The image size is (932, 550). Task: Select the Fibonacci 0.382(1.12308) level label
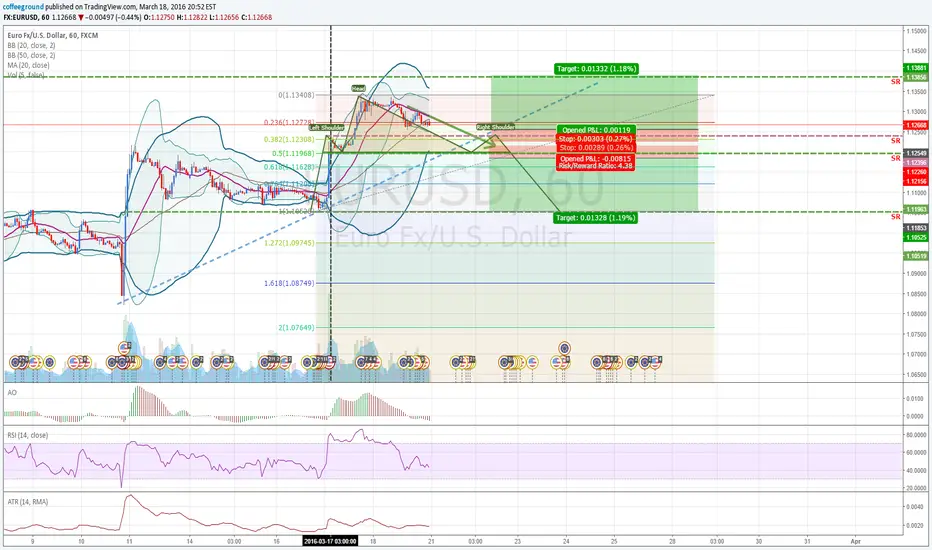pos(289,140)
